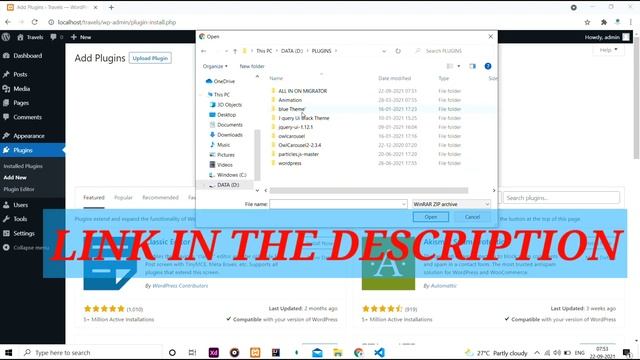The width and height of the screenshot is (640, 360).
Task: Refresh the PLUGINS folder view
Action: tap(398, 51)
